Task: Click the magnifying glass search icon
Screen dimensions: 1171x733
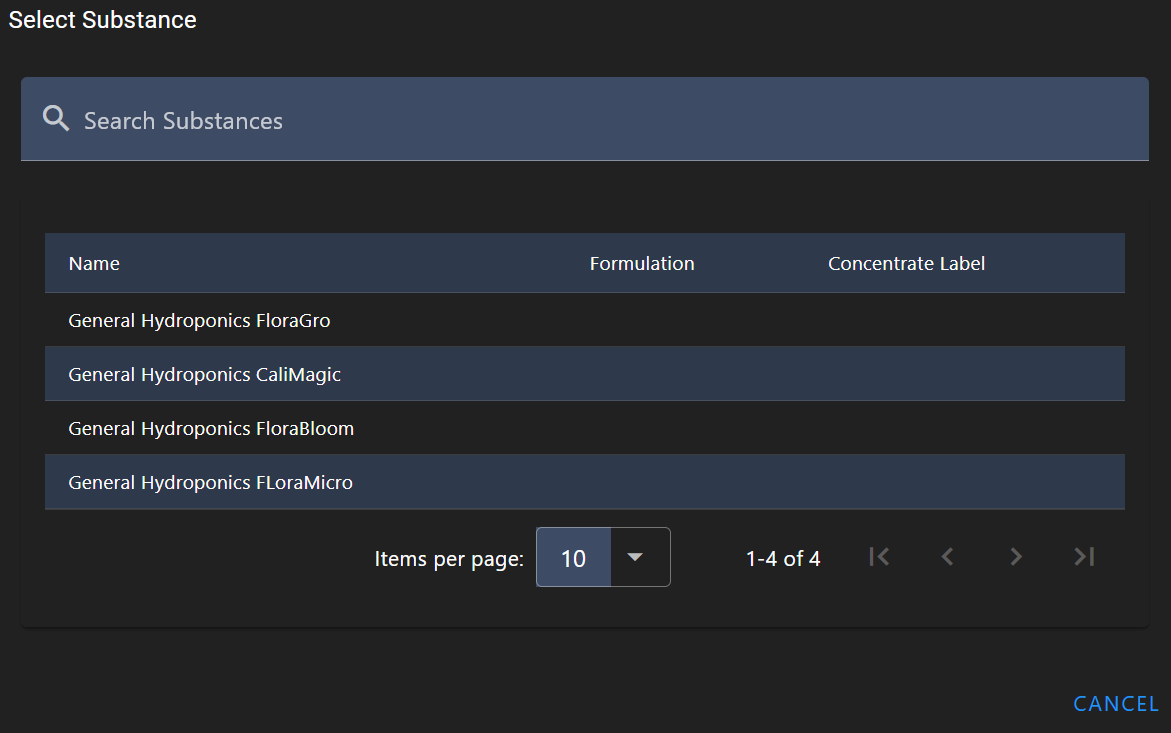Action: (56, 120)
